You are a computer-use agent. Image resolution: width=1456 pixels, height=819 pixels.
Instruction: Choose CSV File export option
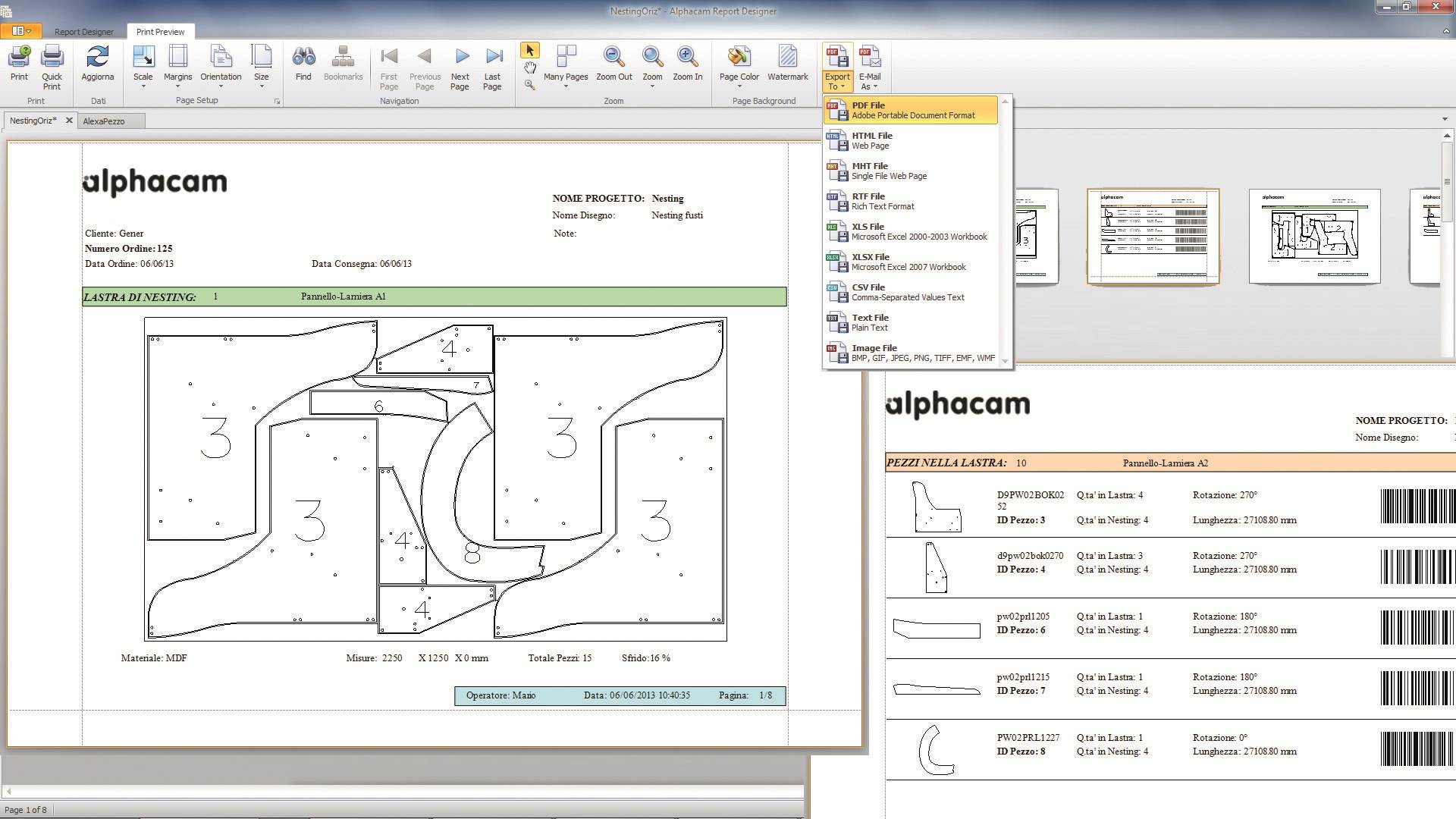pyautogui.click(x=911, y=292)
